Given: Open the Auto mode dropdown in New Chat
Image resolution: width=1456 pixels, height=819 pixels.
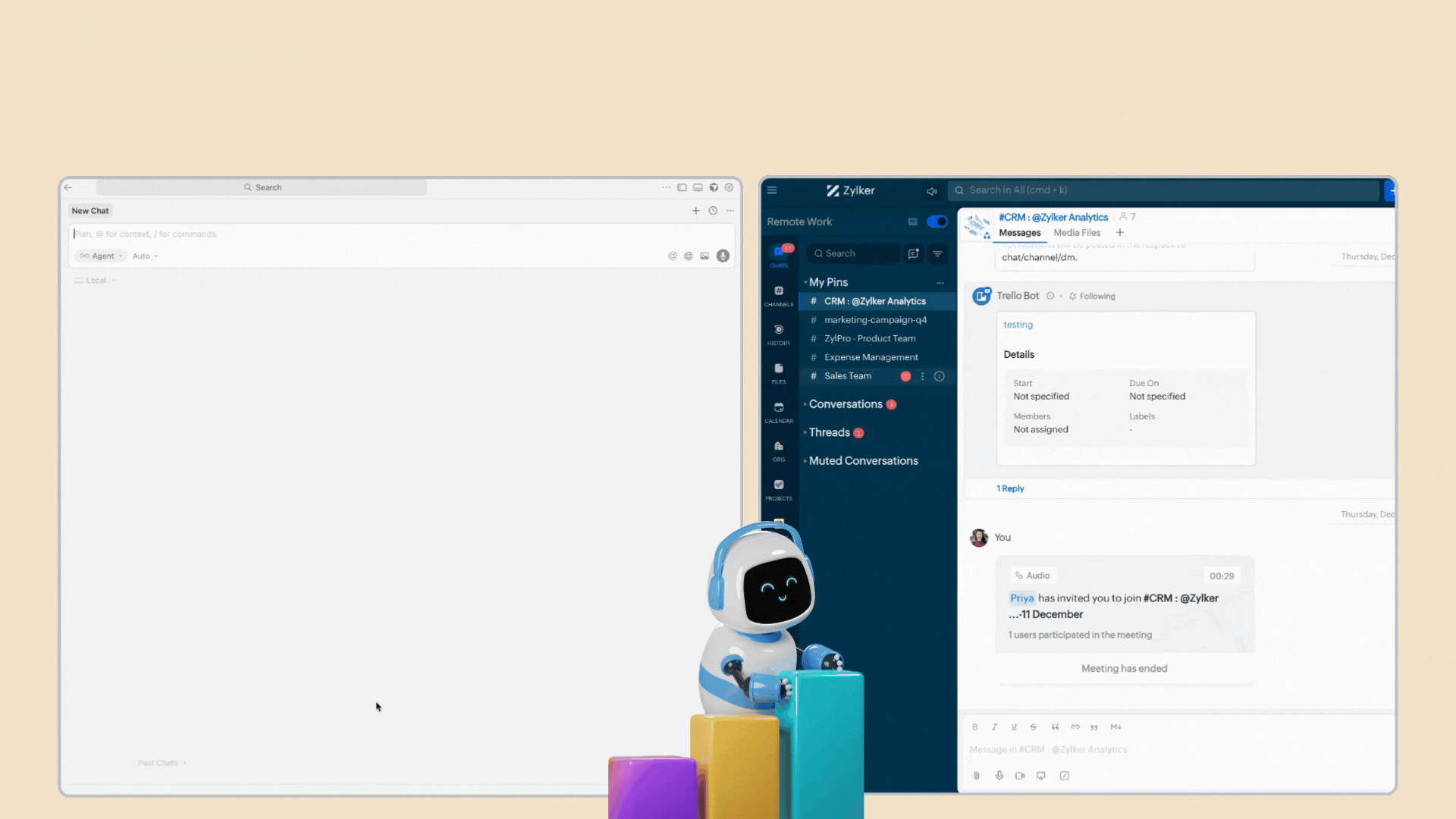Looking at the screenshot, I should click(x=144, y=256).
